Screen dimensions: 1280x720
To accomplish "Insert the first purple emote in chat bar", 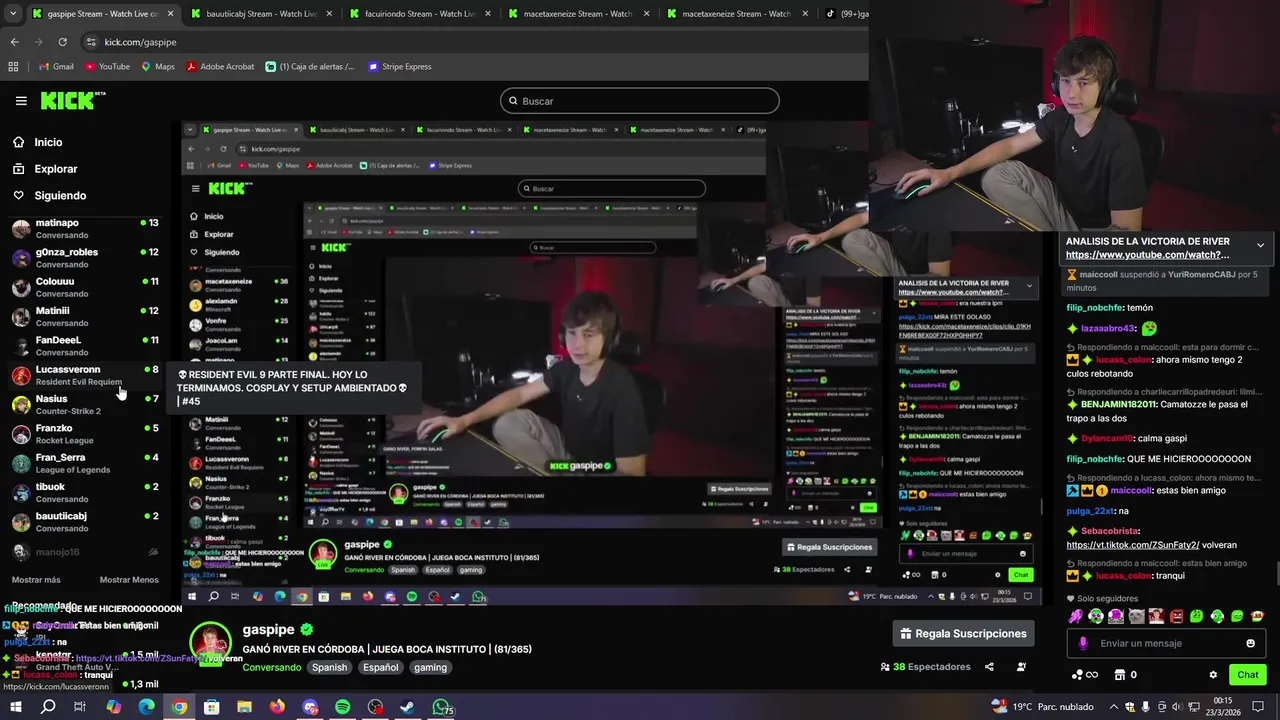I will tap(1075, 616).
